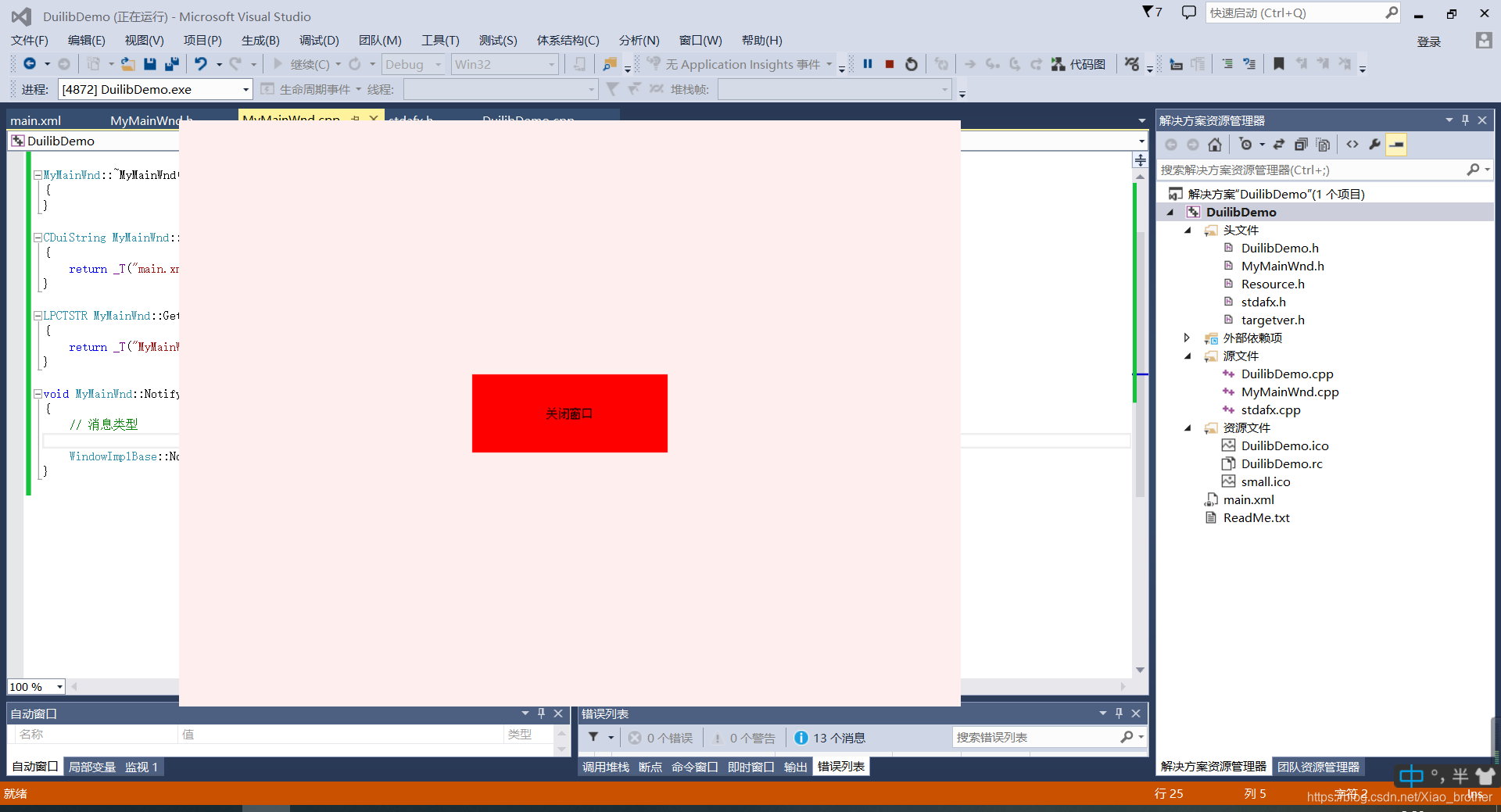Open the 调试(D) menu
This screenshot has height=812, width=1501.
319,41
